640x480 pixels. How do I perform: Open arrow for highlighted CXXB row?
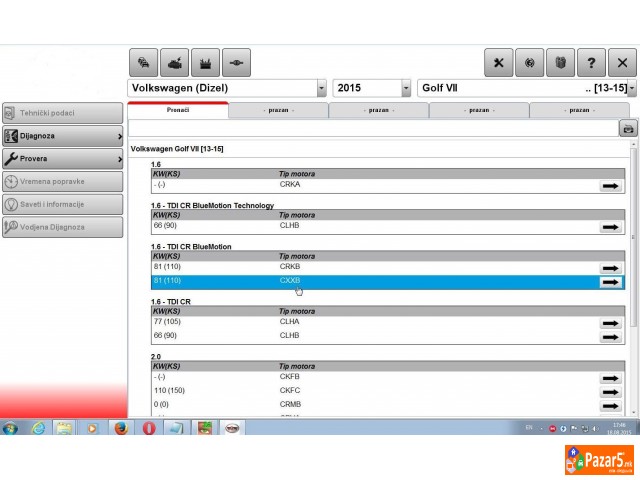pyautogui.click(x=610, y=282)
